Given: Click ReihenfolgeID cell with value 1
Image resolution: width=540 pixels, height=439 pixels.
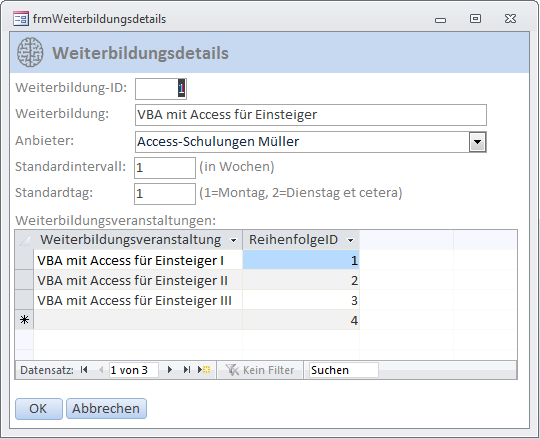Looking at the screenshot, I should [301, 260].
